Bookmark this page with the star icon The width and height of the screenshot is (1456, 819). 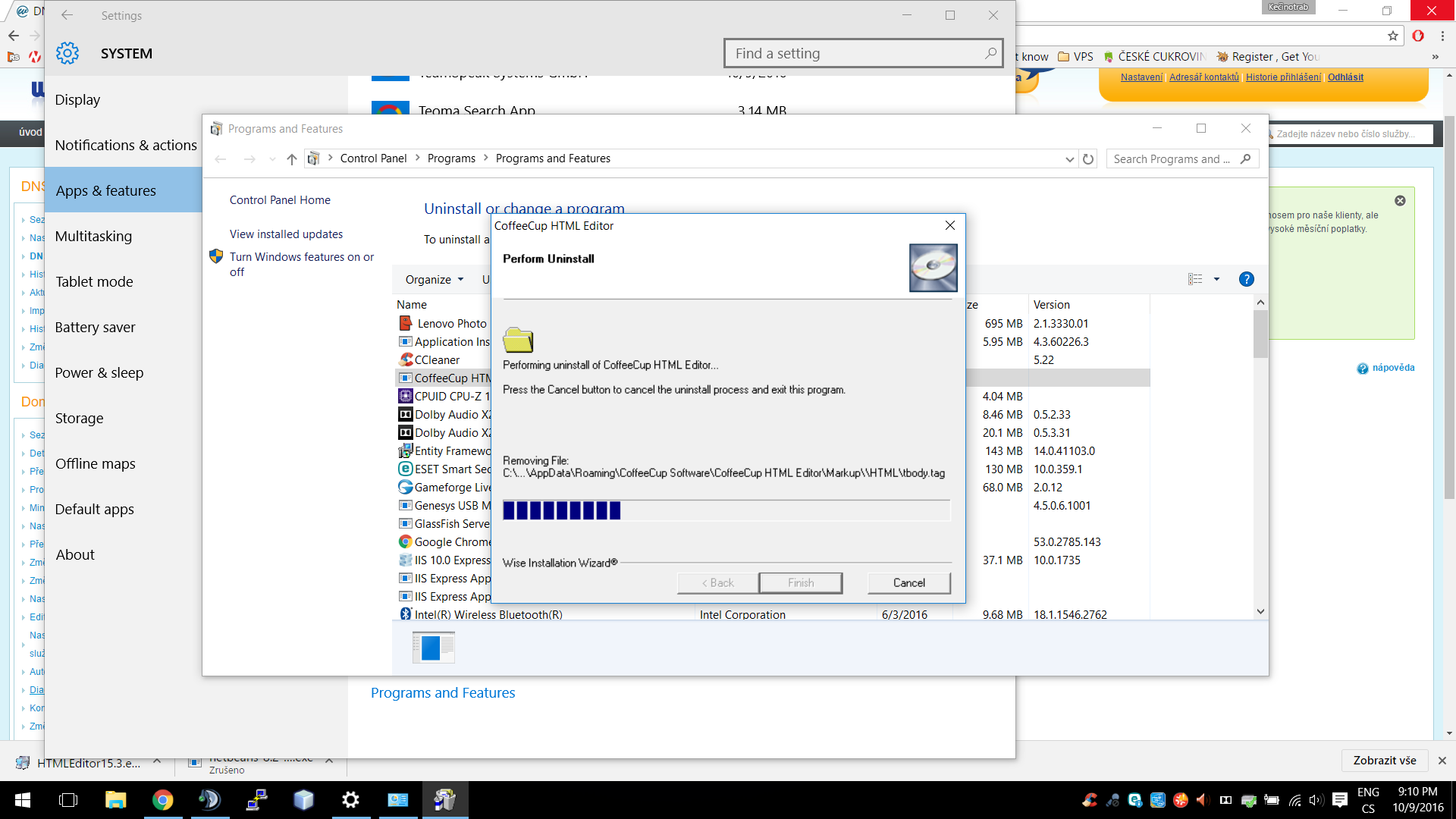[x=1393, y=36]
